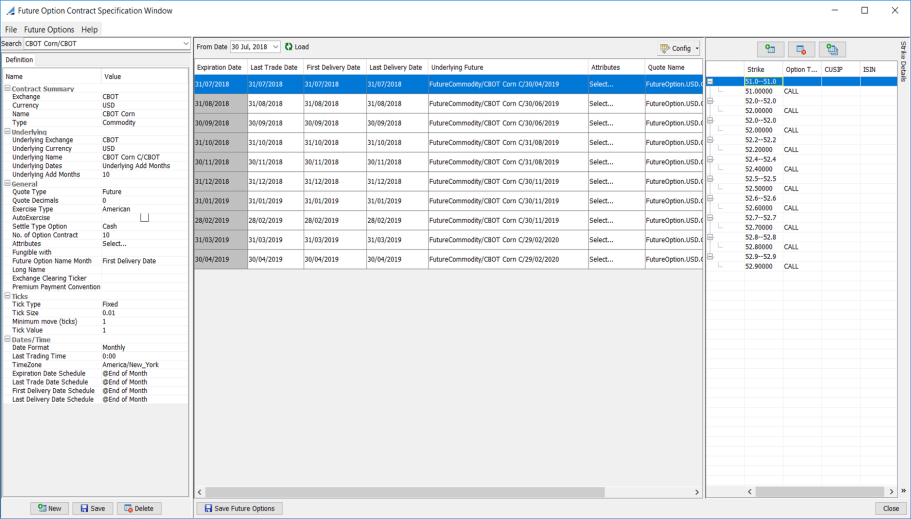The width and height of the screenshot is (911, 519).
Task: Open the Future Options menu
Action: [49, 29]
